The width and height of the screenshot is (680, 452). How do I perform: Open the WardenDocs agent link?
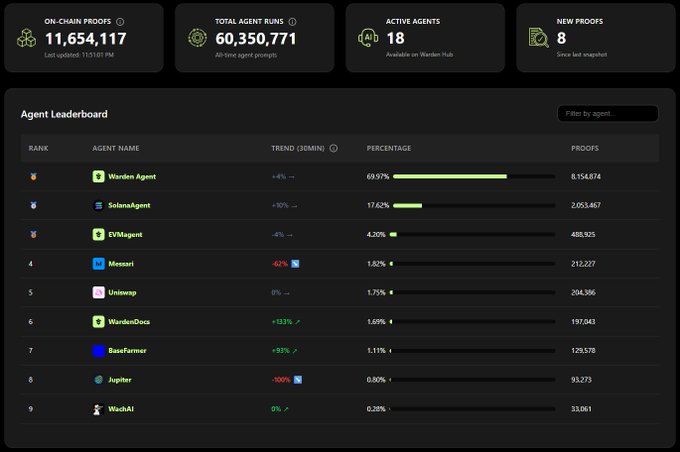click(129, 322)
